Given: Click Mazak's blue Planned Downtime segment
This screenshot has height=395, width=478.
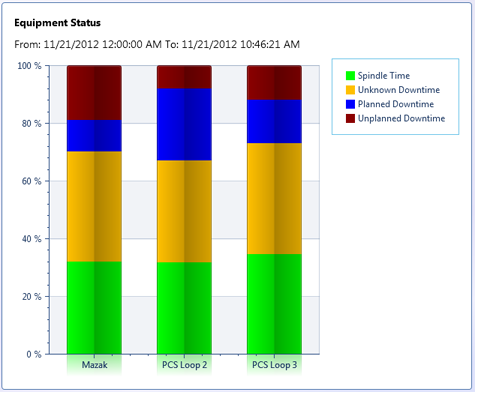Looking at the screenshot, I should coord(94,136).
